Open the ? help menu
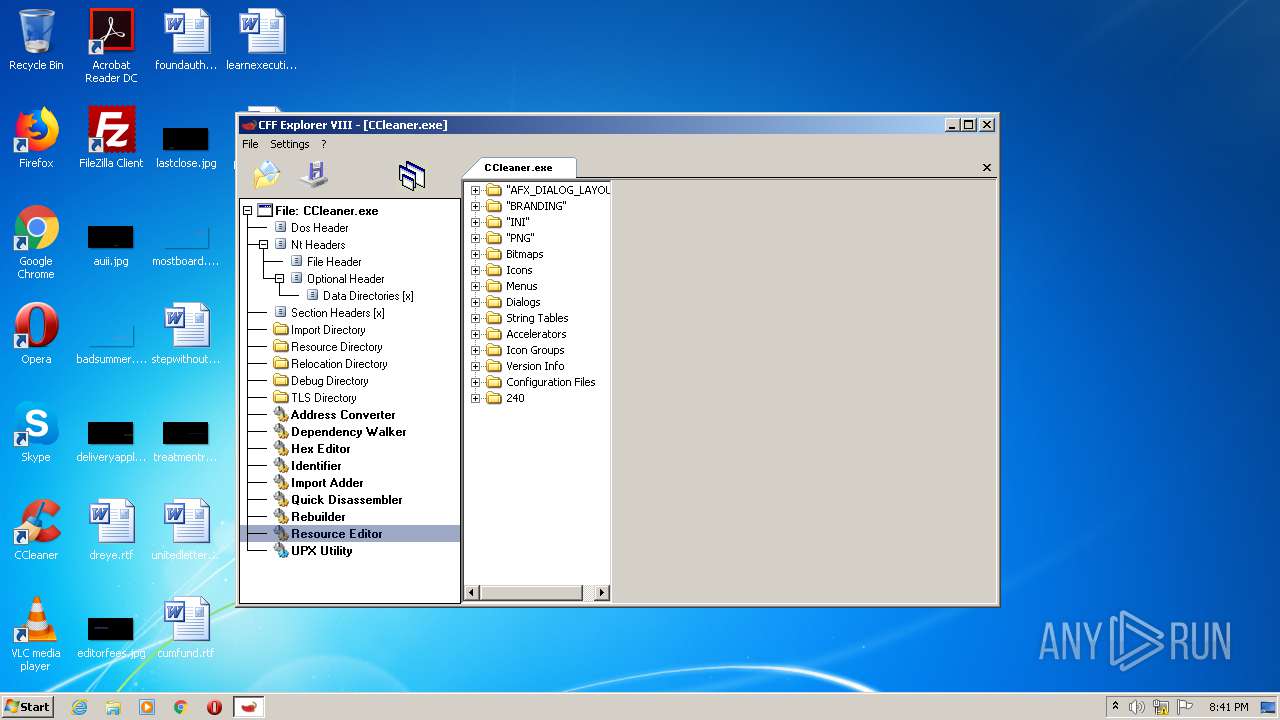Viewport: 1280px width, 720px height. pos(323,144)
